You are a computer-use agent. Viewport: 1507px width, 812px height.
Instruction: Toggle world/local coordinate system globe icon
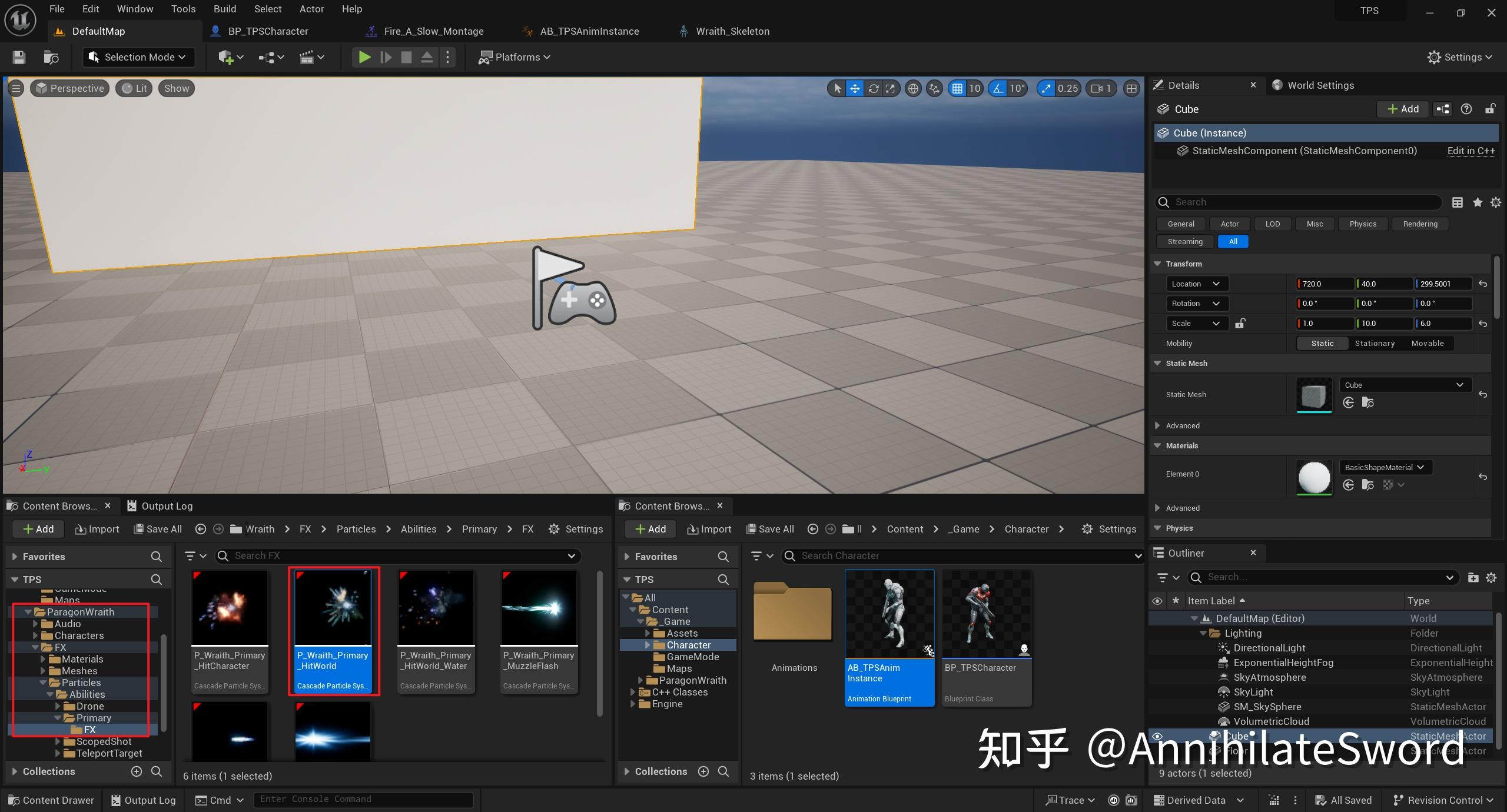(913, 89)
